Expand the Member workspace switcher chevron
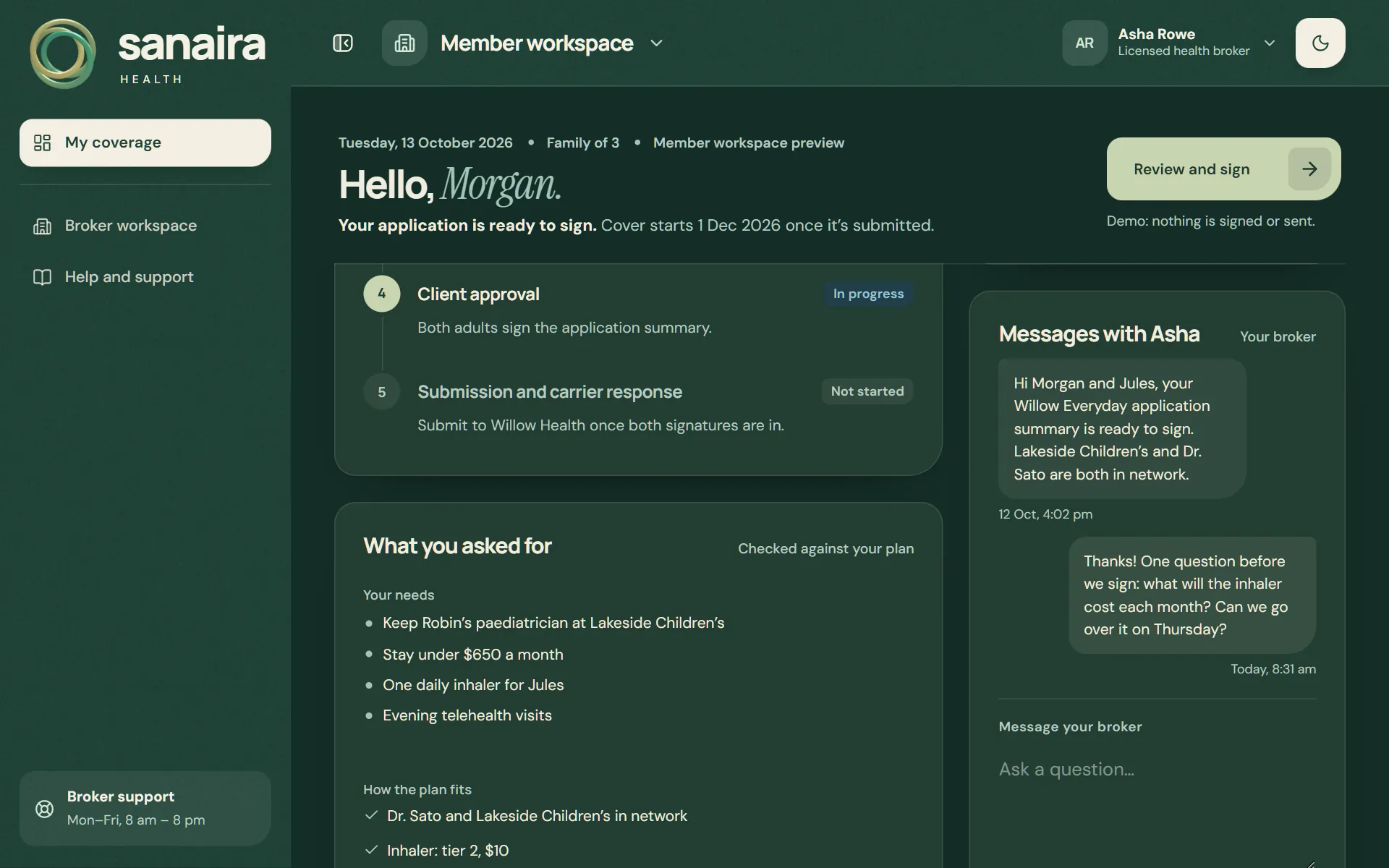Viewport: 1389px width, 868px height. pyautogui.click(x=656, y=43)
